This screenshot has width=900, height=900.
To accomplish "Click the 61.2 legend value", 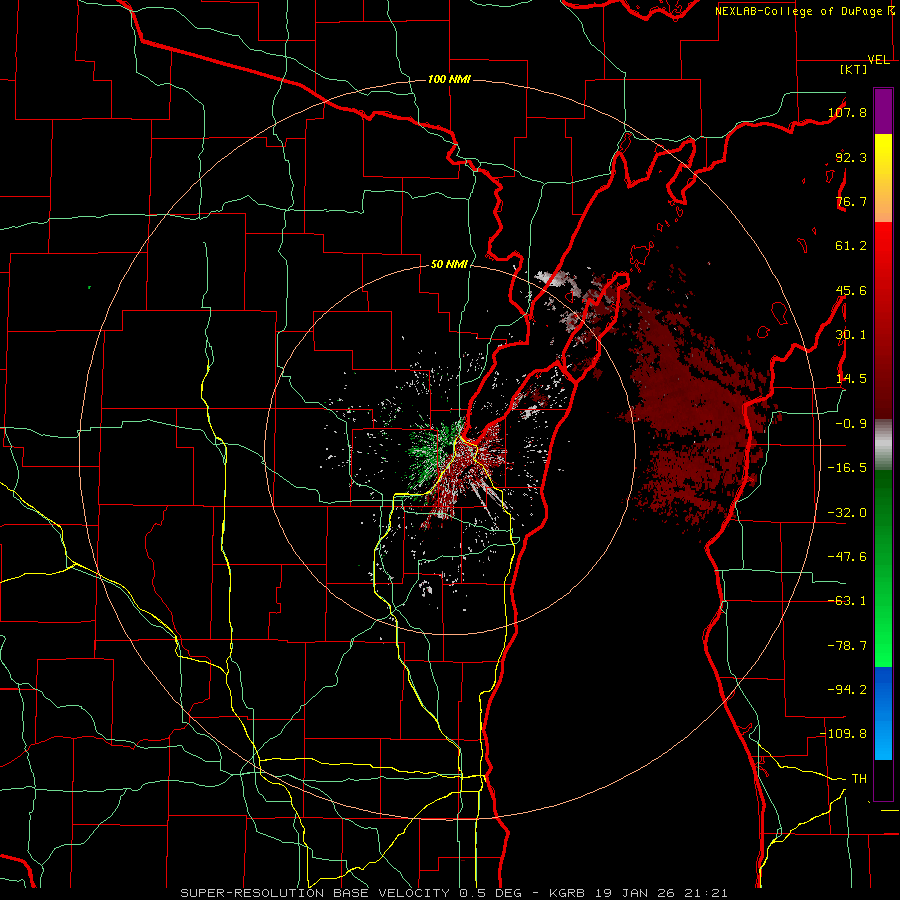I will click(851, 246).
